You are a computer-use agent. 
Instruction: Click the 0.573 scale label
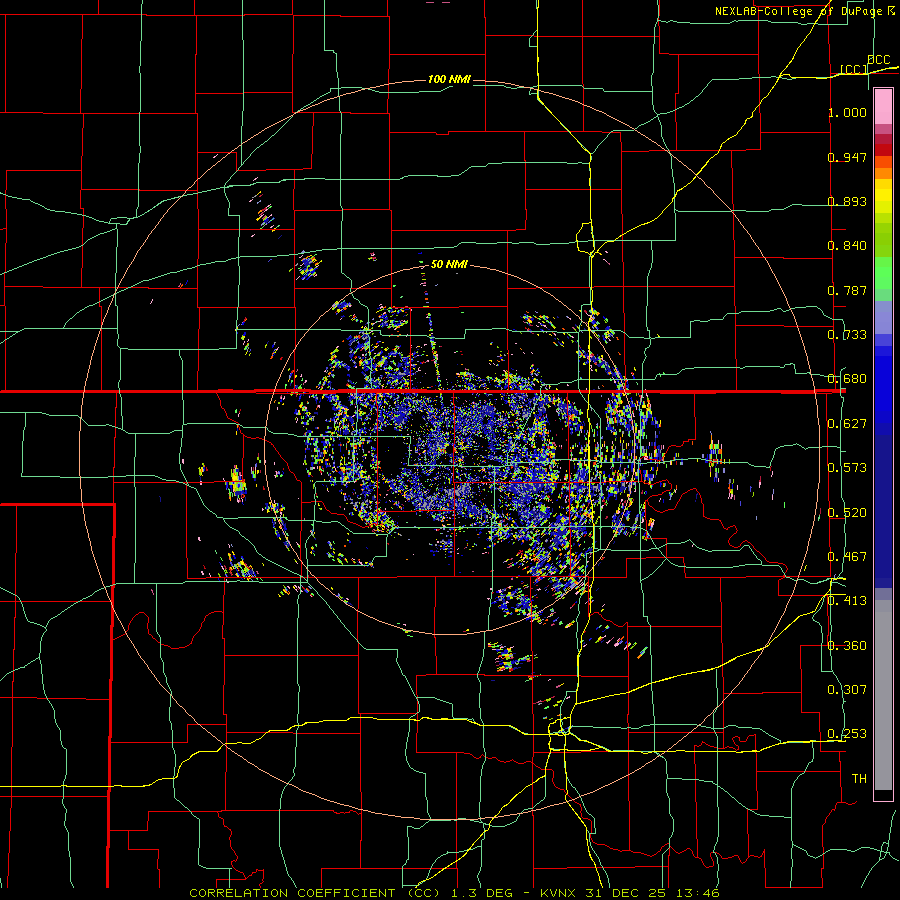tap(847, 468)
